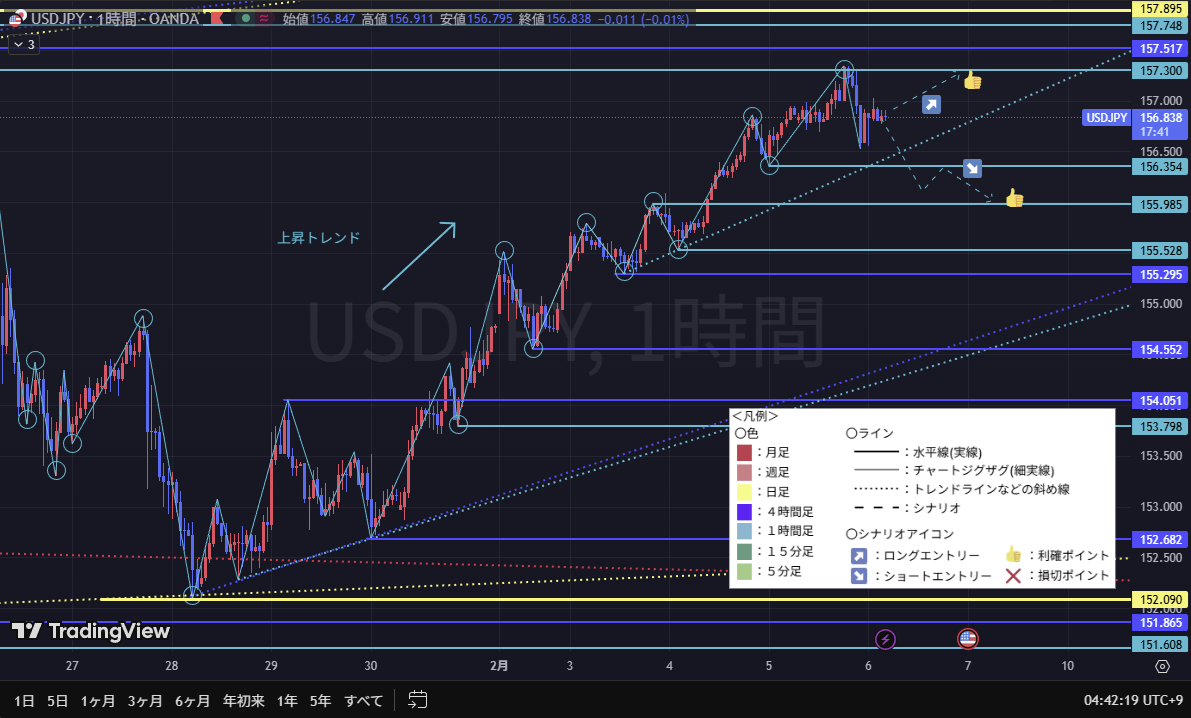Switch range to 年初来
This screenshot has height=718, width=1191.
pyautogui.click(x=243, y=700)
